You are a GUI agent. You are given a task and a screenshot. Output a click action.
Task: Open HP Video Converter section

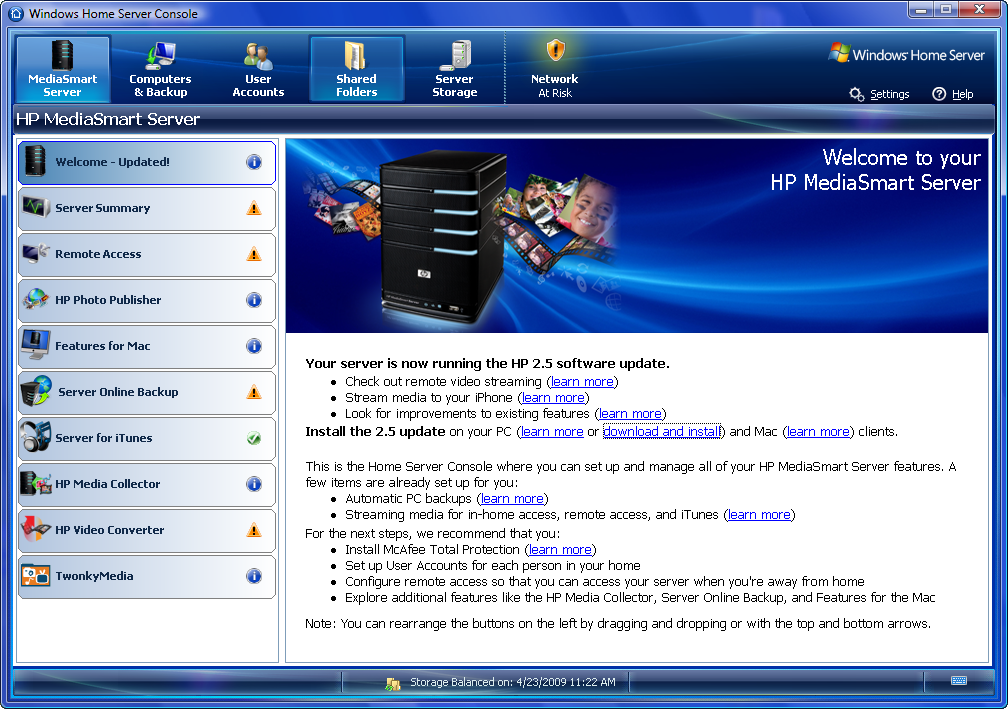147,530
